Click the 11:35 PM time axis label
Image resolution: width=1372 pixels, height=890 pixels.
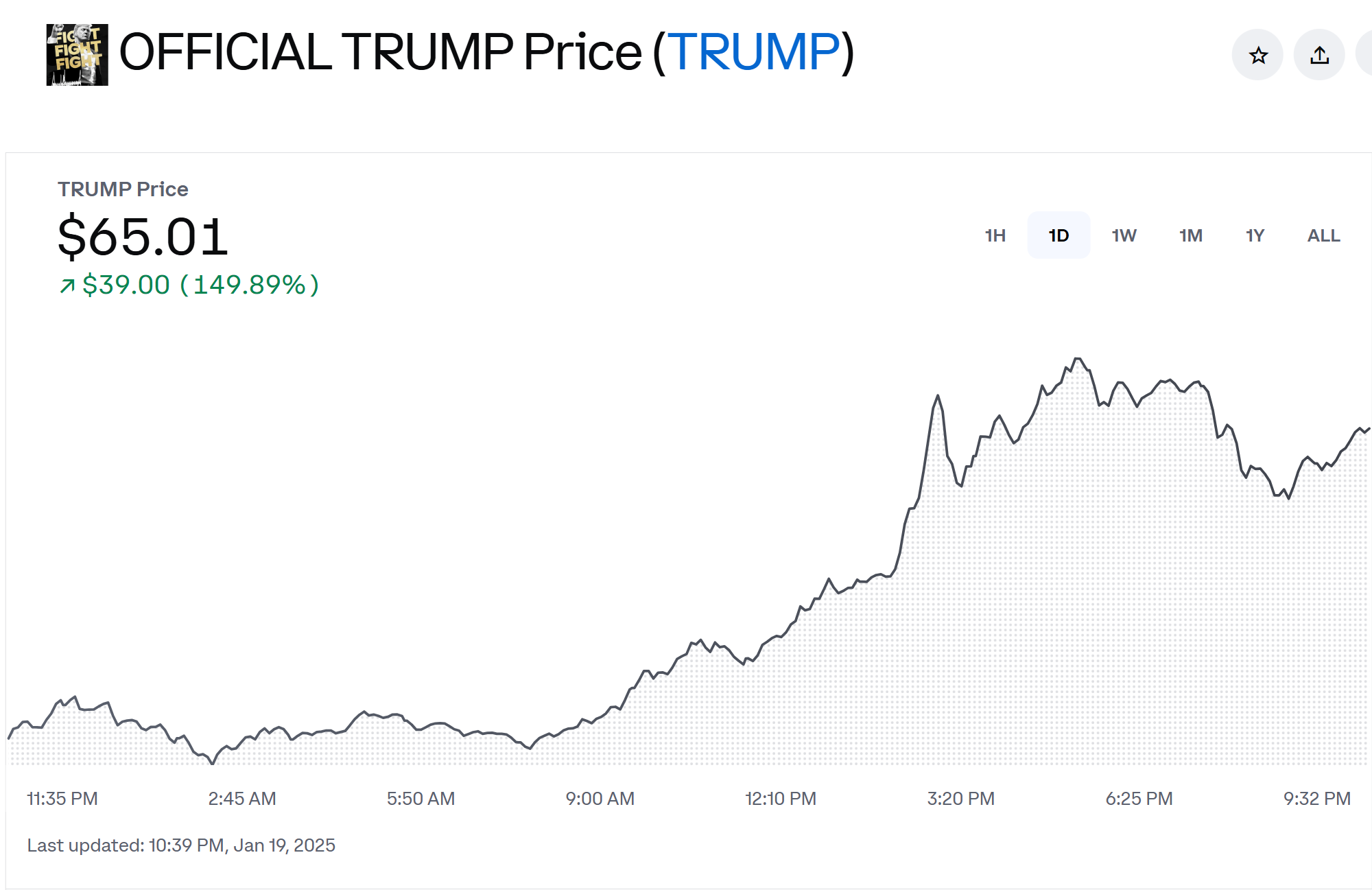click(x=62, y=799)
